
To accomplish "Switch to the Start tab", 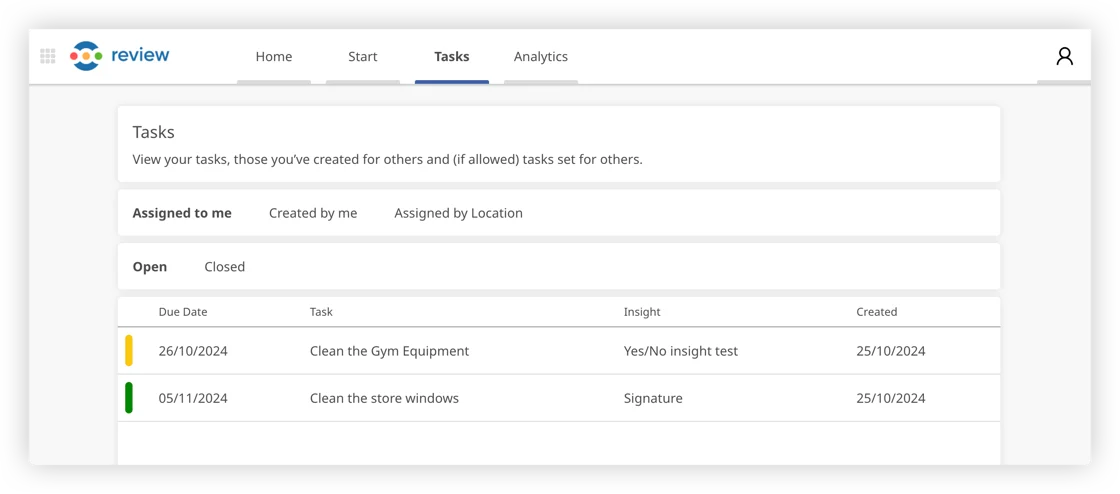I will pos(363,57).
